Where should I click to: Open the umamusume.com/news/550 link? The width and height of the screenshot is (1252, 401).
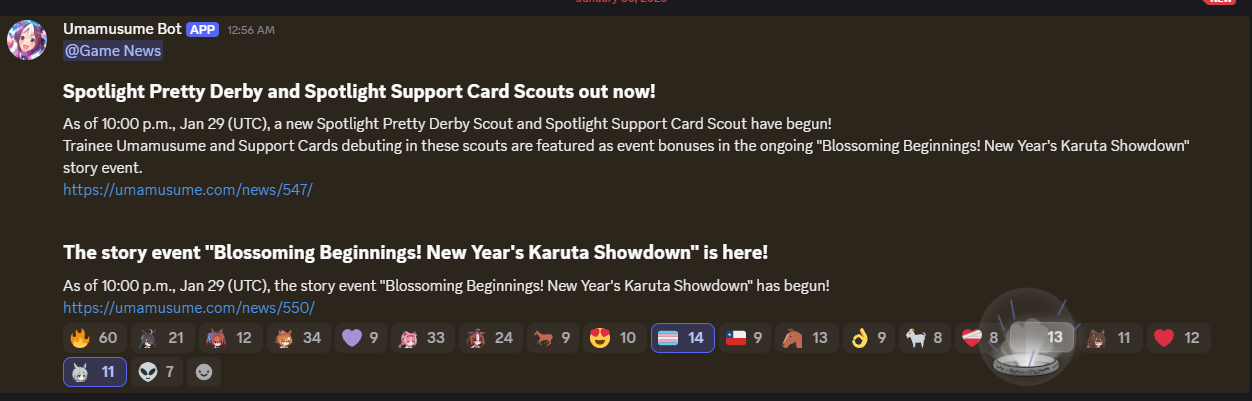tap(189, 307)
